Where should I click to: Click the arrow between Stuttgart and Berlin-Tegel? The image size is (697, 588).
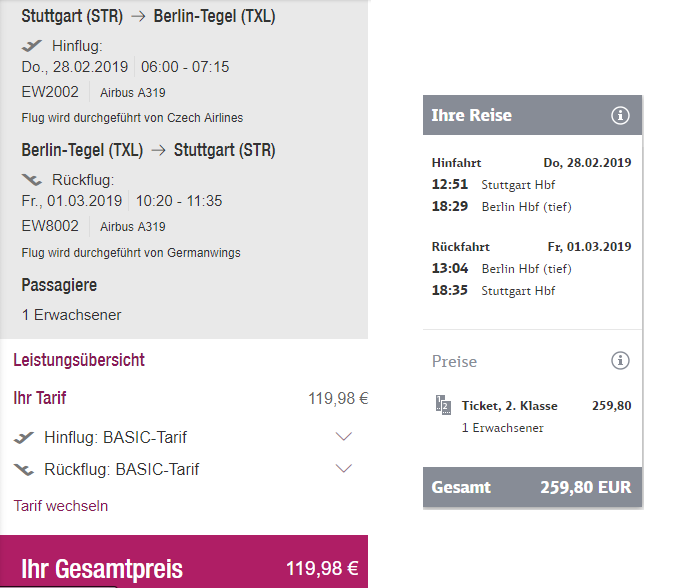pos(138,16)
